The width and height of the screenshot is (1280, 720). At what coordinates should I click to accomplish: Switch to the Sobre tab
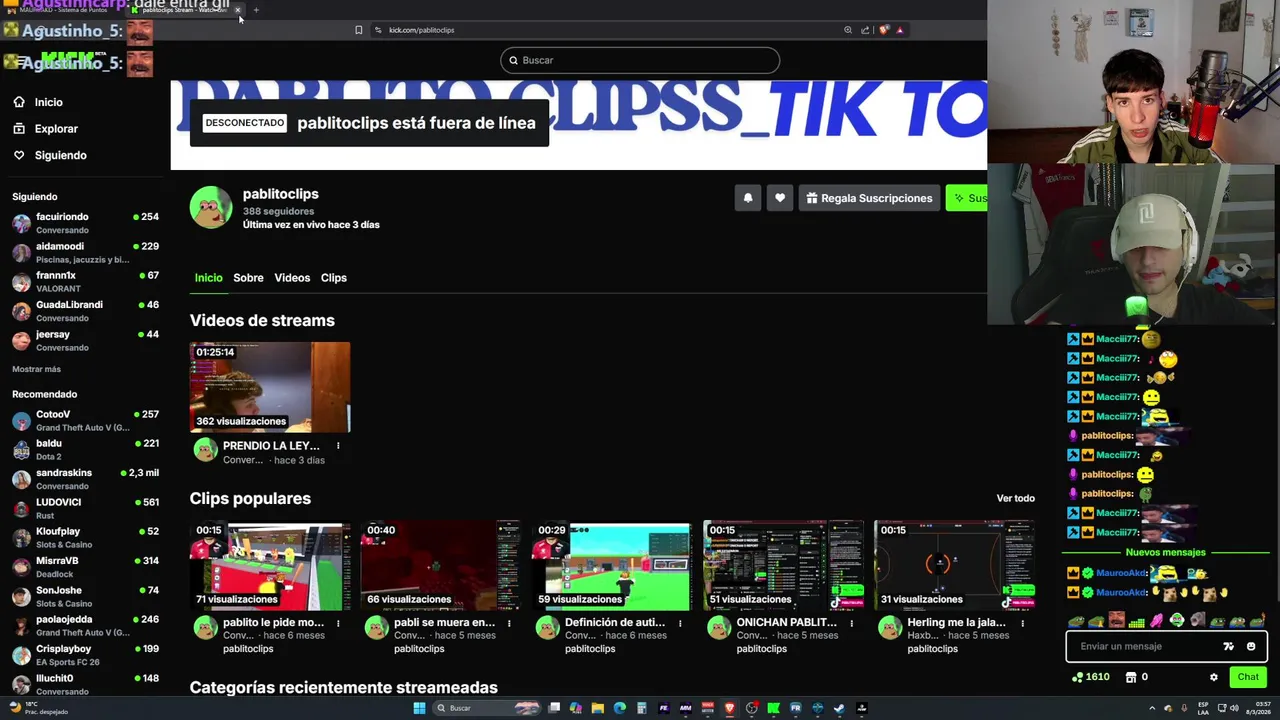coord(248,278)
